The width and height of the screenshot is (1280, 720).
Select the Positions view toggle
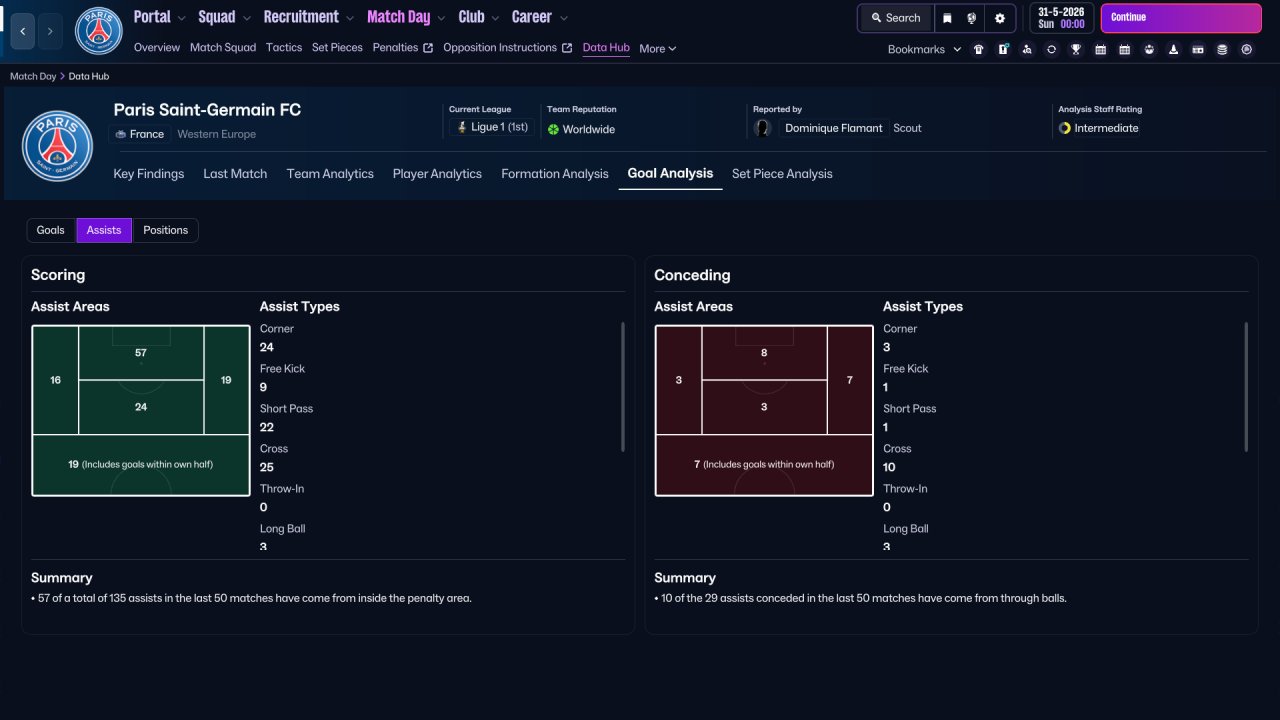click(x=165, y=230)
